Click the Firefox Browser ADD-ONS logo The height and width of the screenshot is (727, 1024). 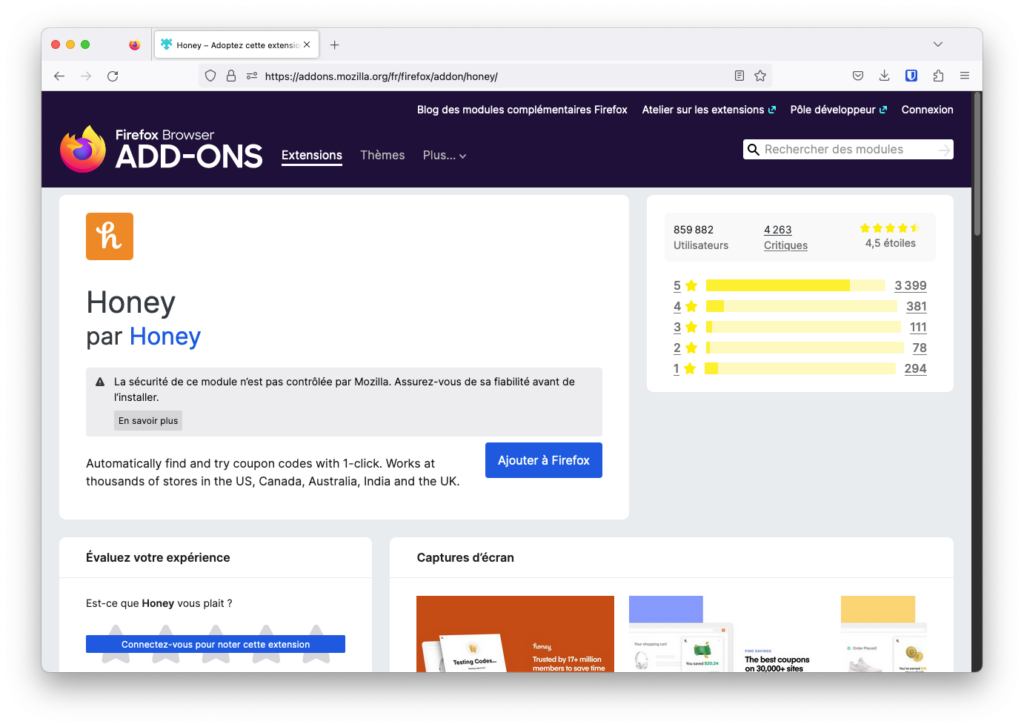[161, 149]
